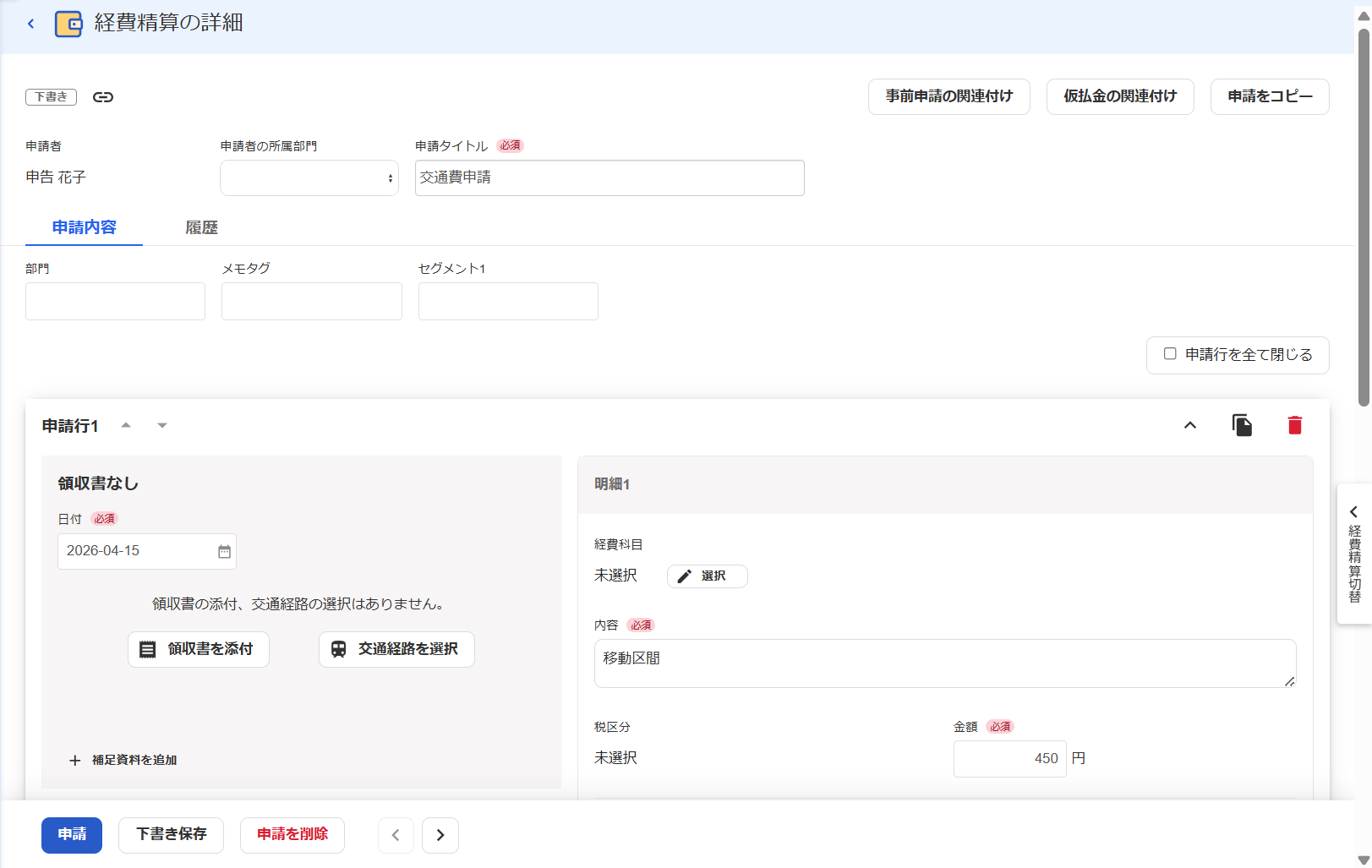Image resolution: width=1372 pixels, height=868 pixels.
Task: Check the 申請行を全て閉じる checkbox
Action: (1170, 354)
